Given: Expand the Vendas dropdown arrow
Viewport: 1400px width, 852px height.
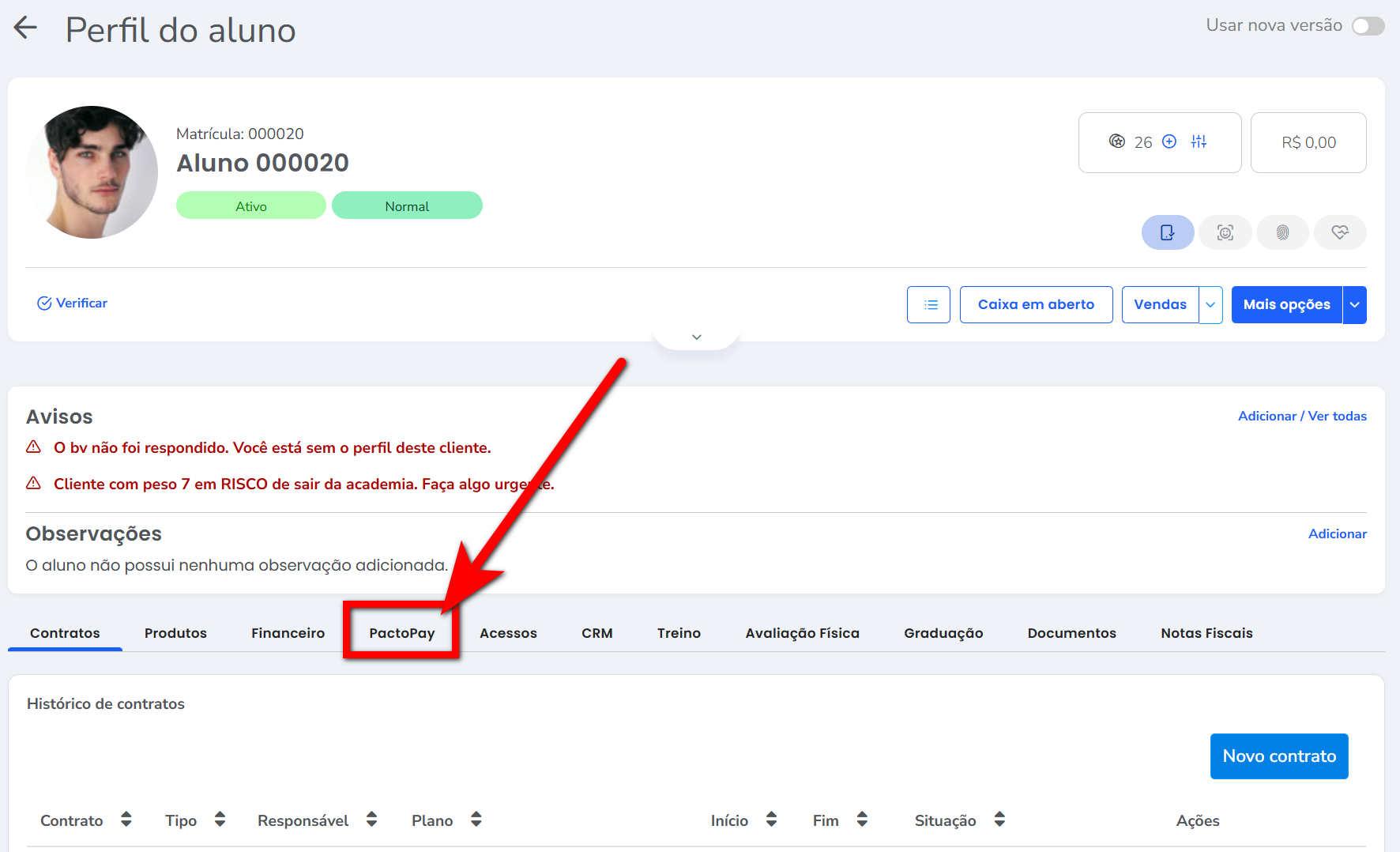Looking at the screenshot, I should tap(1210, 304).
